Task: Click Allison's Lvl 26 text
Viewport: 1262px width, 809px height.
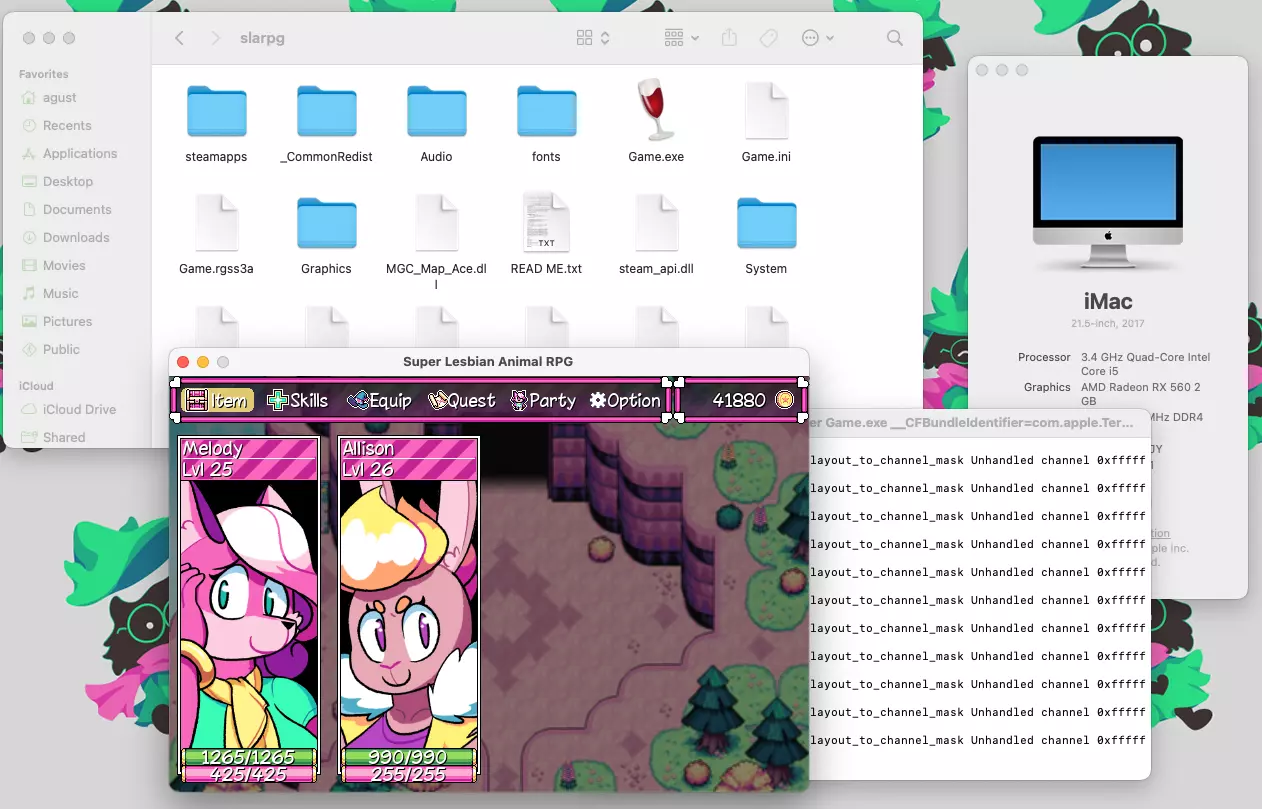Action: coord(370,470)
